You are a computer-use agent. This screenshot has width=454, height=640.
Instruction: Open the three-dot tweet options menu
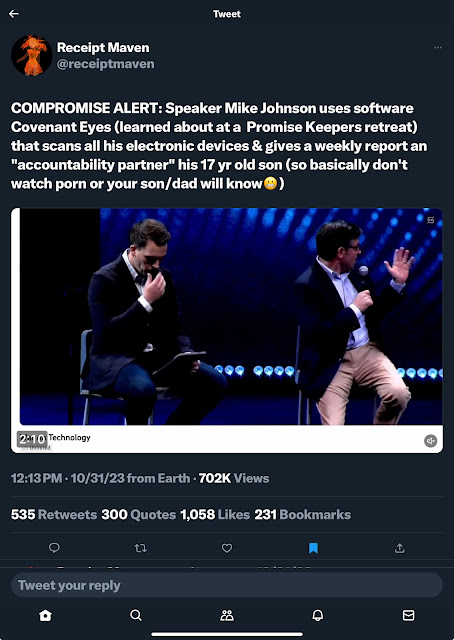[438, 48]
